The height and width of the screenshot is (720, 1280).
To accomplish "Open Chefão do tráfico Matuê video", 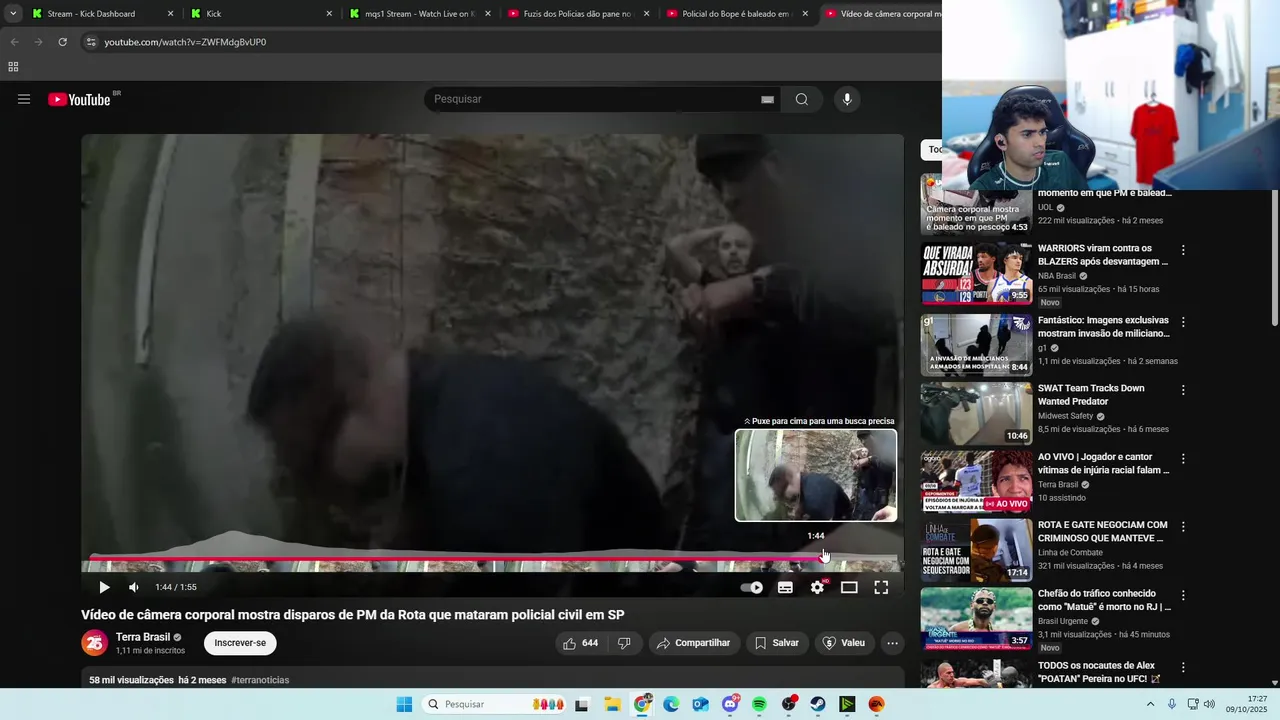I will (1104, 600).
